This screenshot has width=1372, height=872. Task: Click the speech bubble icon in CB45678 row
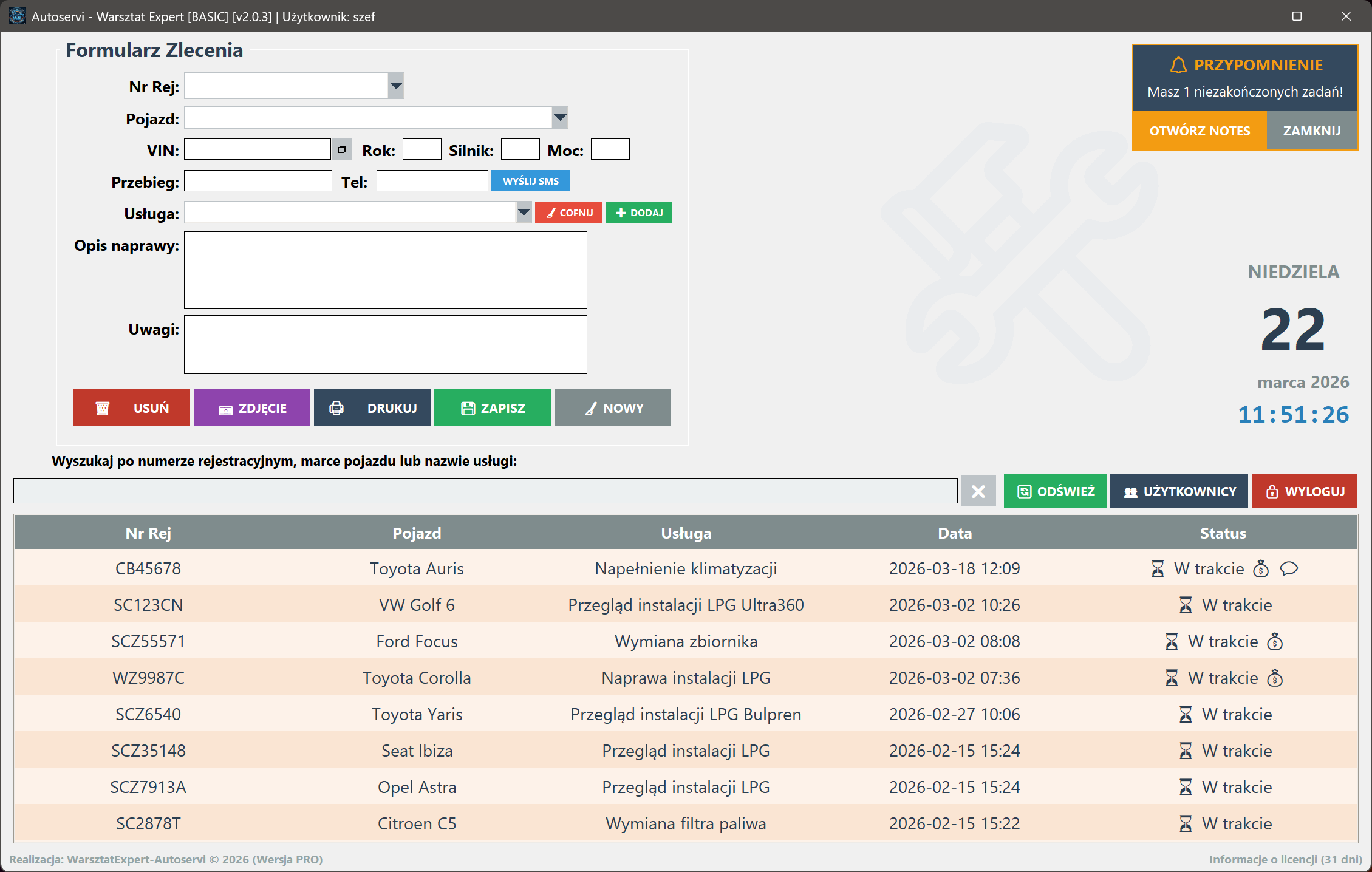point(1288,568)
